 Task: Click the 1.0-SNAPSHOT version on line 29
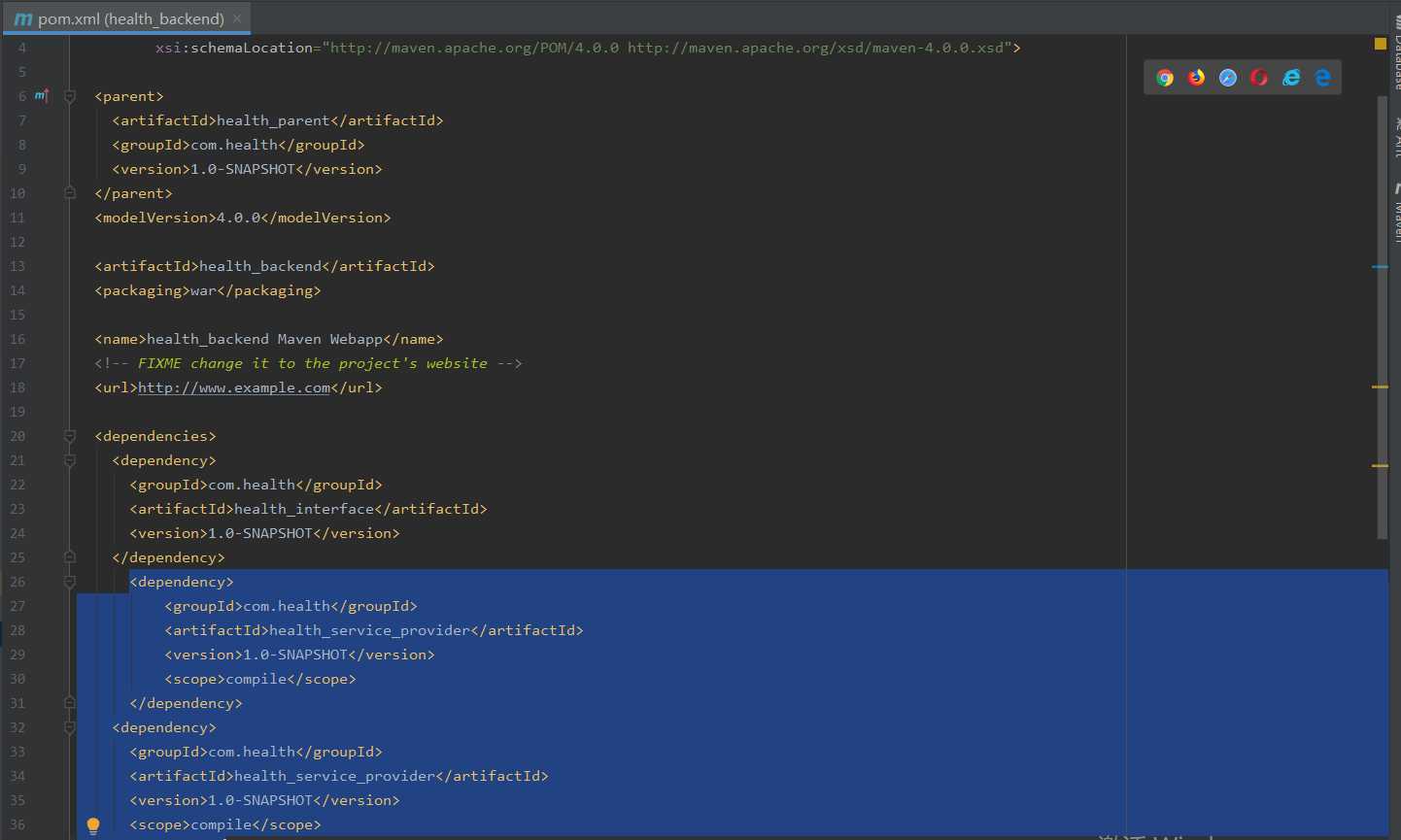point(295,655)
